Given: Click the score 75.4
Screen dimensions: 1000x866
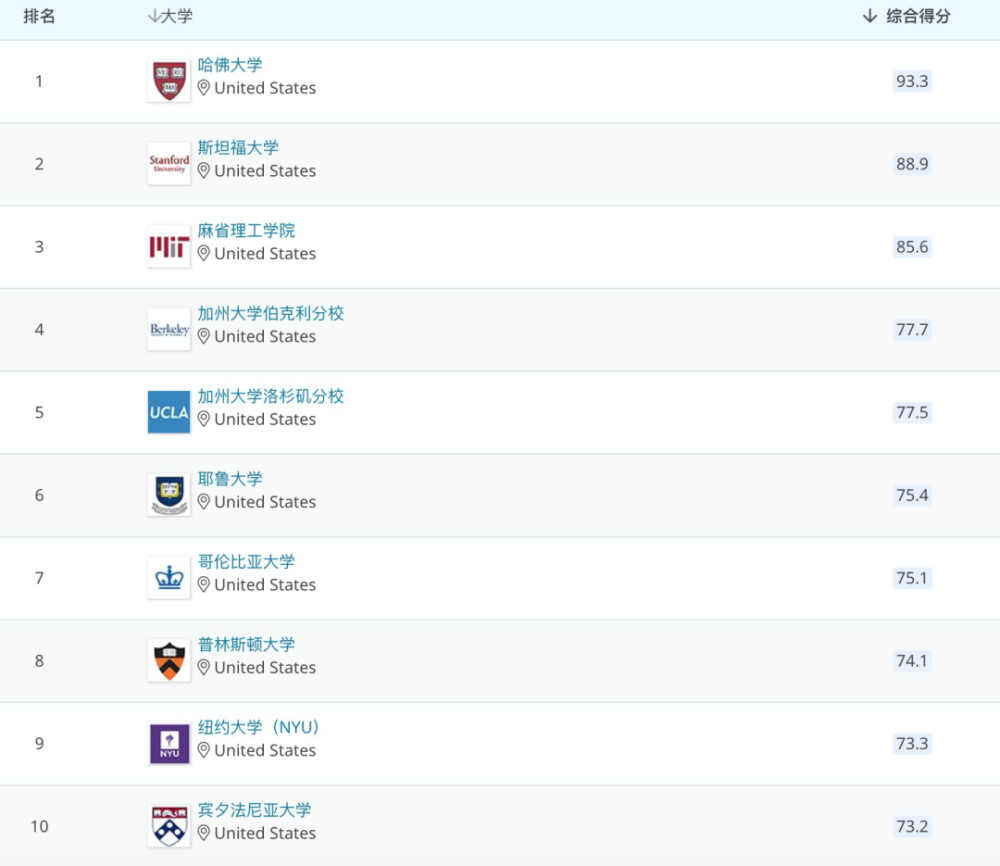Looking at the screenshot, I should (x=912, y=495).
